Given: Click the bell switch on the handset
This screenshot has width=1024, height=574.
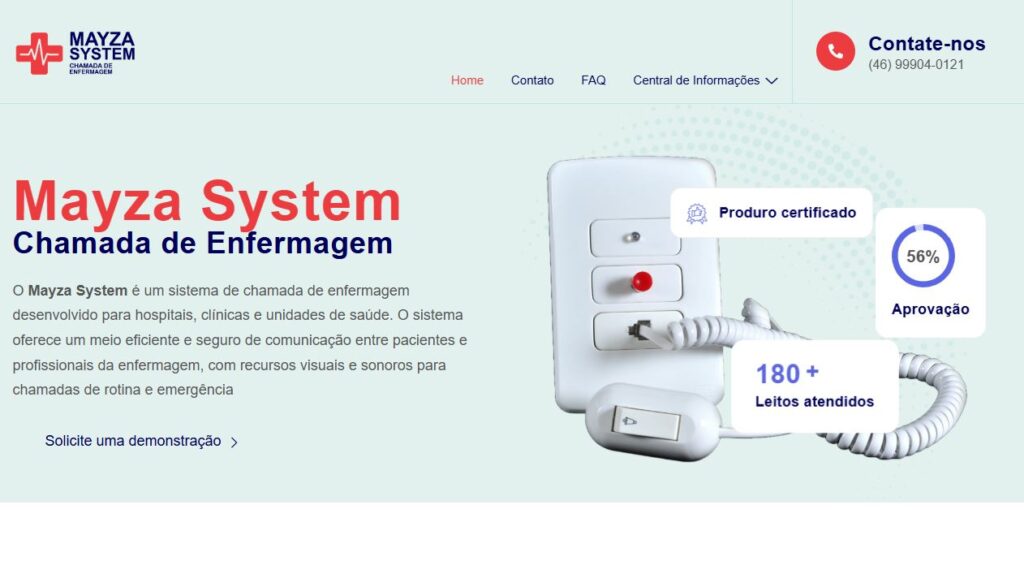Looking at the screenshot, I should pyautogui.click(x=645, y=423).
